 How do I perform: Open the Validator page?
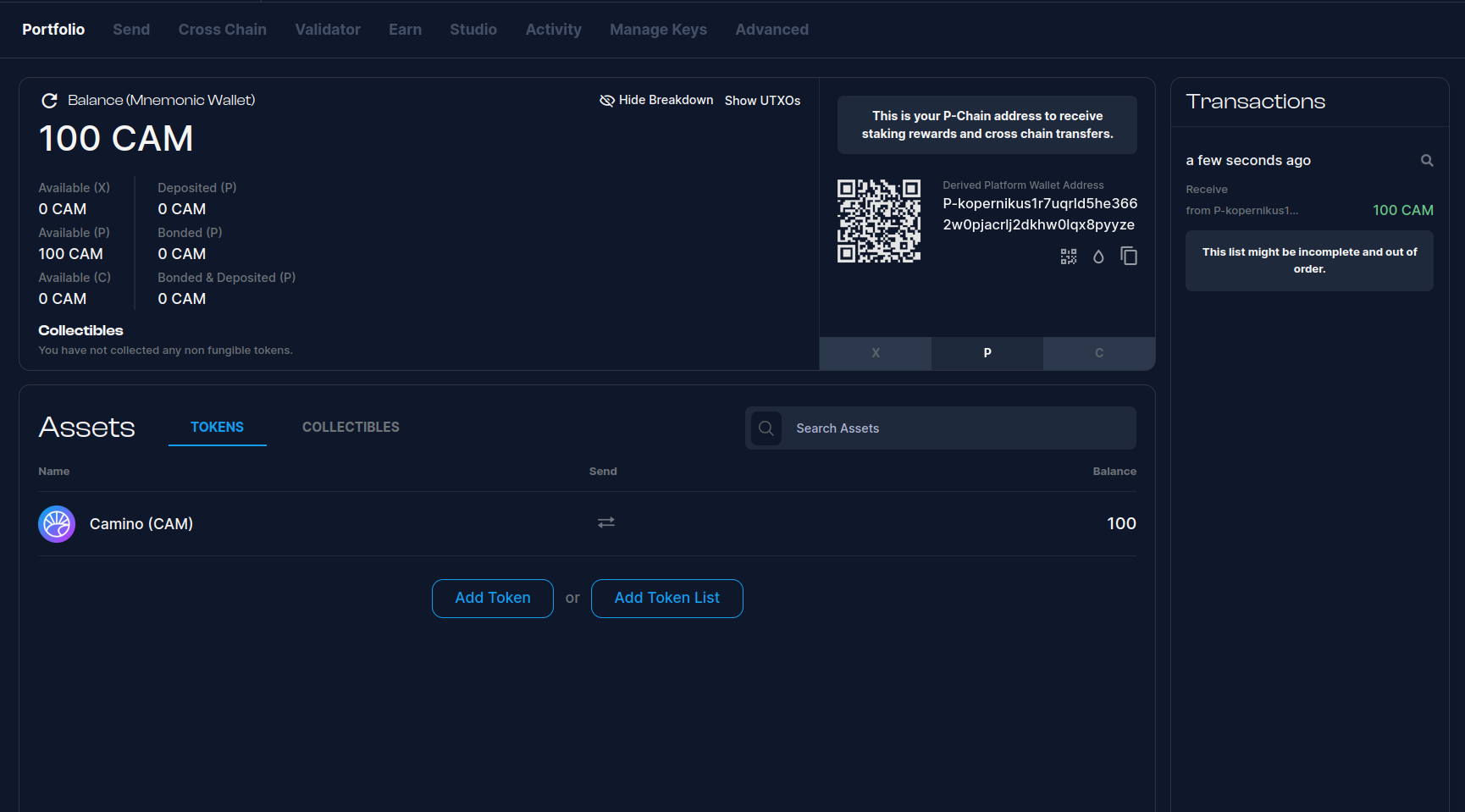[x=328, y=30]
